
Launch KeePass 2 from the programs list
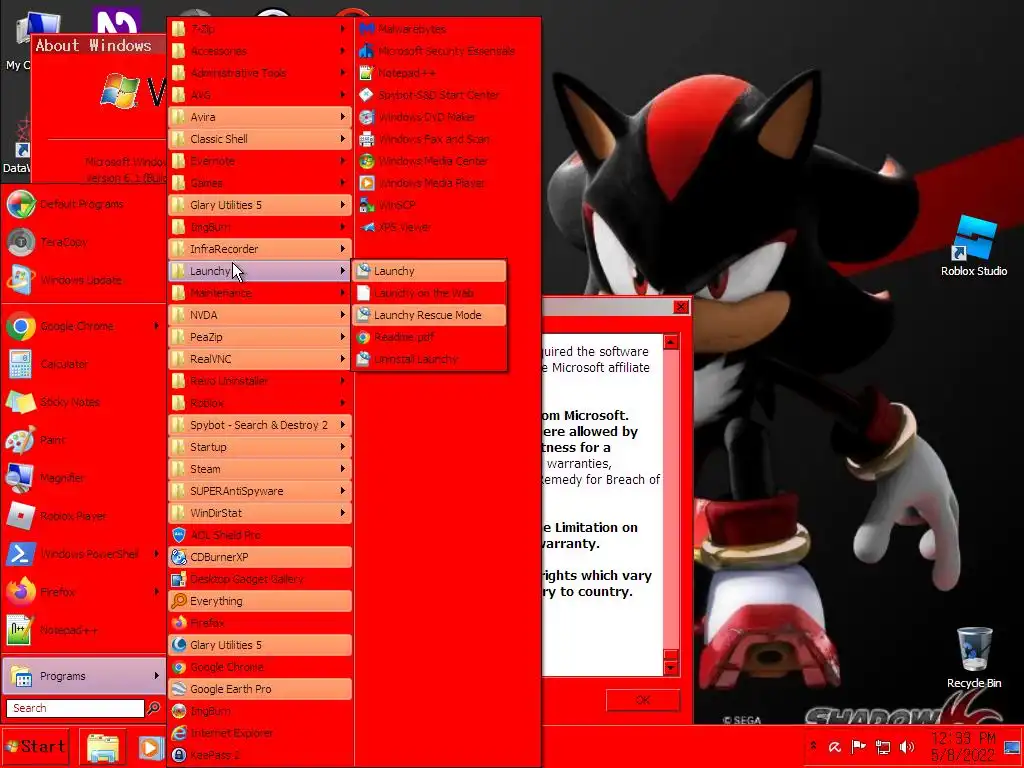point(260,755)
